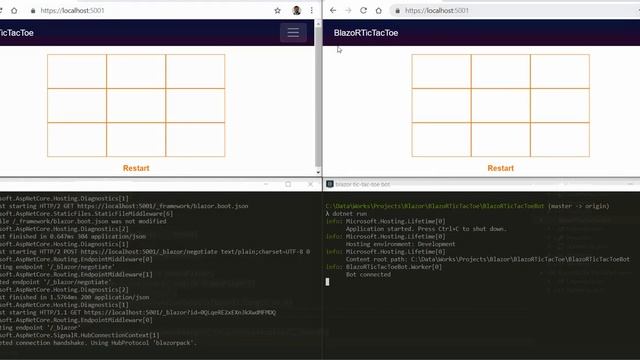This screenshot has height=360, width=640.
Task: Mark the bottom-right cell of the right board
Action: coord(560,140)
